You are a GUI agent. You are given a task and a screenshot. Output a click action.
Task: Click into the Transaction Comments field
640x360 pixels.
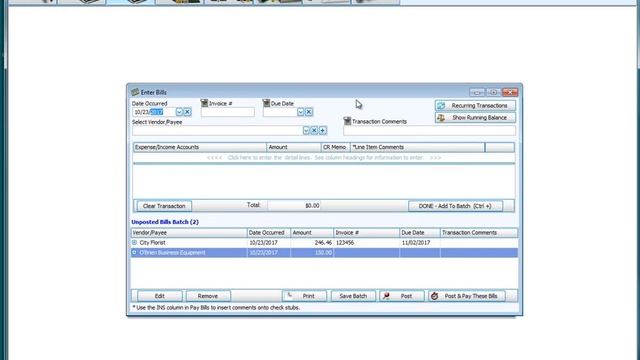click(x=429, y=131)
